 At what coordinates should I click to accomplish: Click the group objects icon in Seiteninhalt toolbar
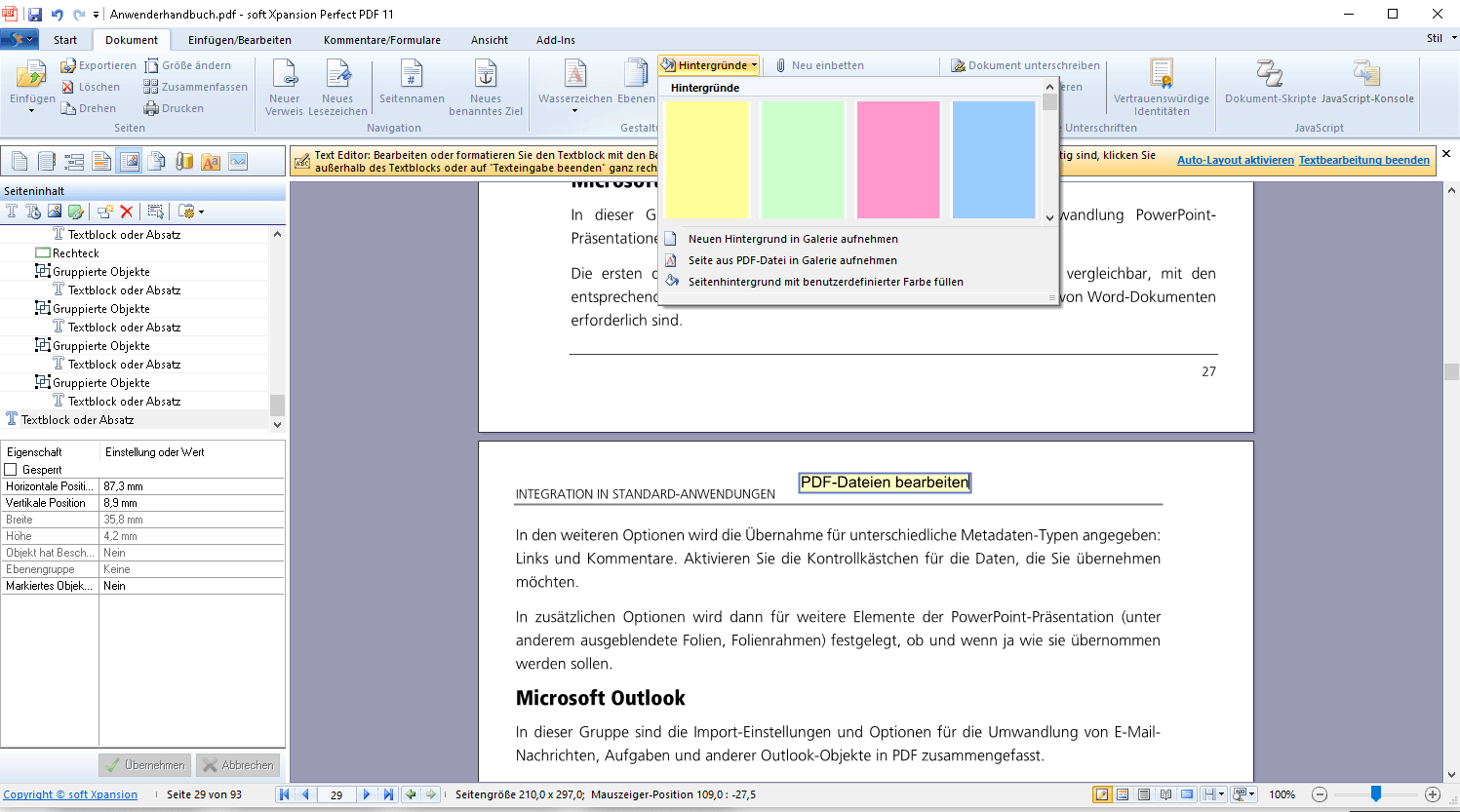pos(105,212)
